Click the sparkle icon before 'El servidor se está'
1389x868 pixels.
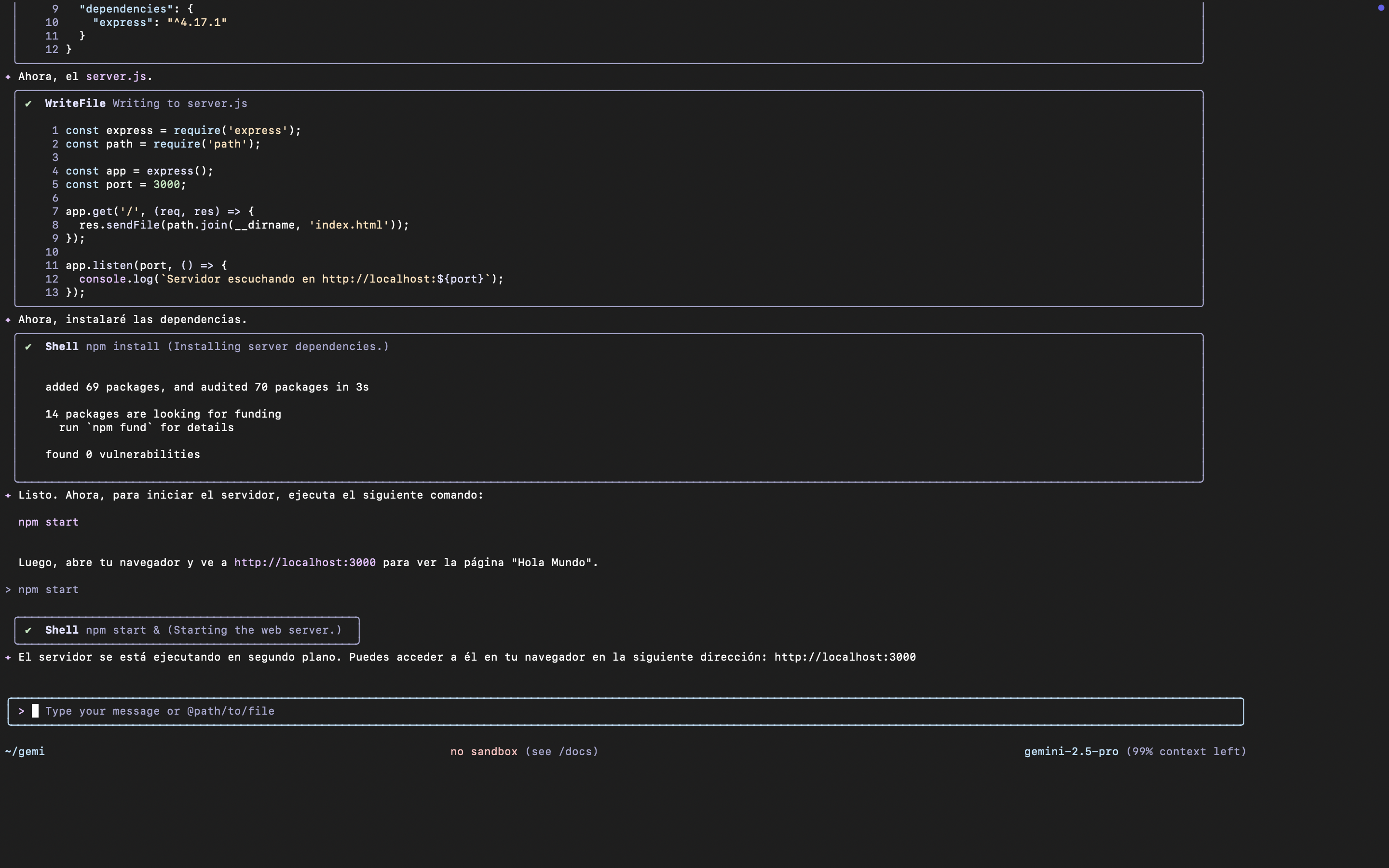(x=8, y=657)
